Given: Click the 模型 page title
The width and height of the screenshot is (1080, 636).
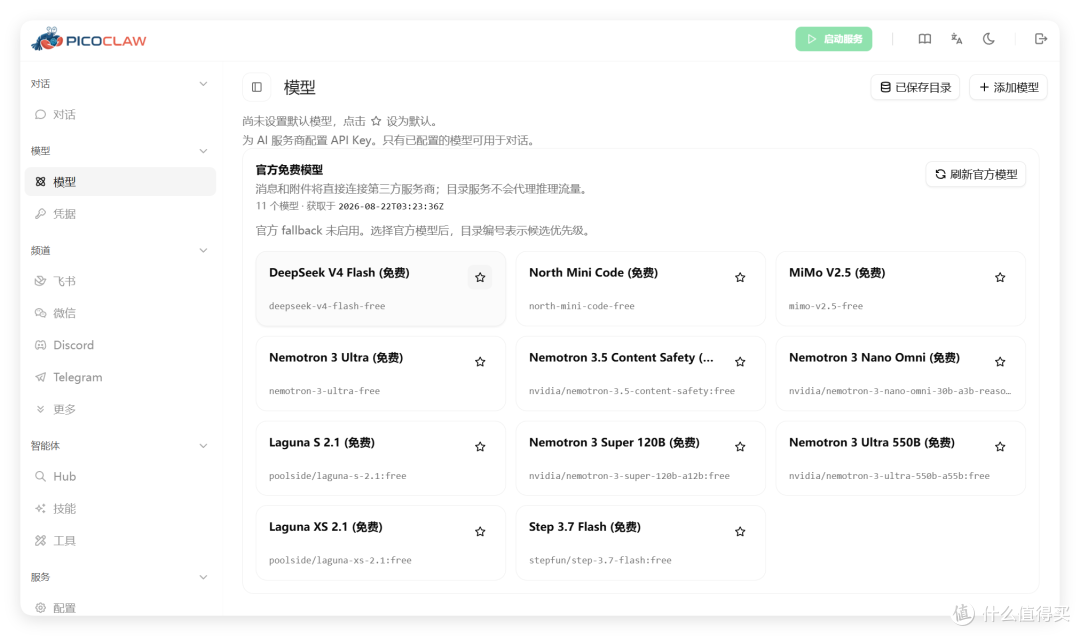Looking at the screenshot, I should coord(300,88).
